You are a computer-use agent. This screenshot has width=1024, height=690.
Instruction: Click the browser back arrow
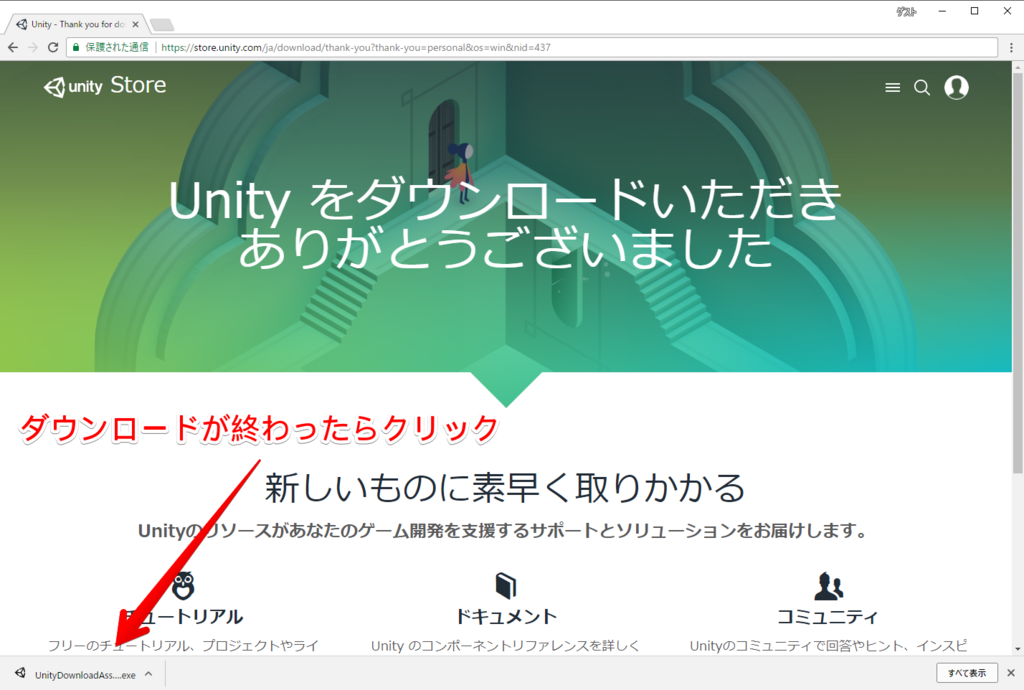[13, 47]
